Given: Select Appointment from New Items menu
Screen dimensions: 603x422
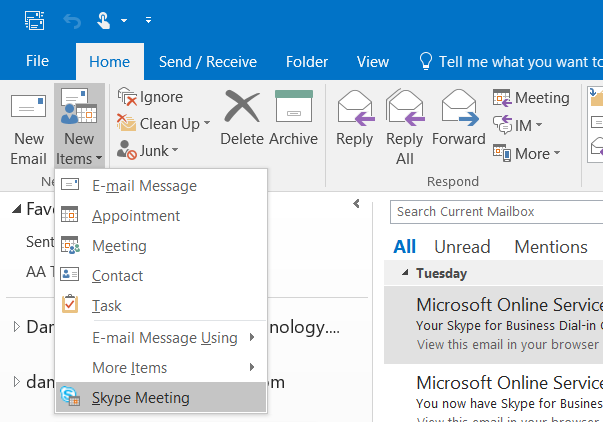Looking at the screenshot, I should click(136, 216).
